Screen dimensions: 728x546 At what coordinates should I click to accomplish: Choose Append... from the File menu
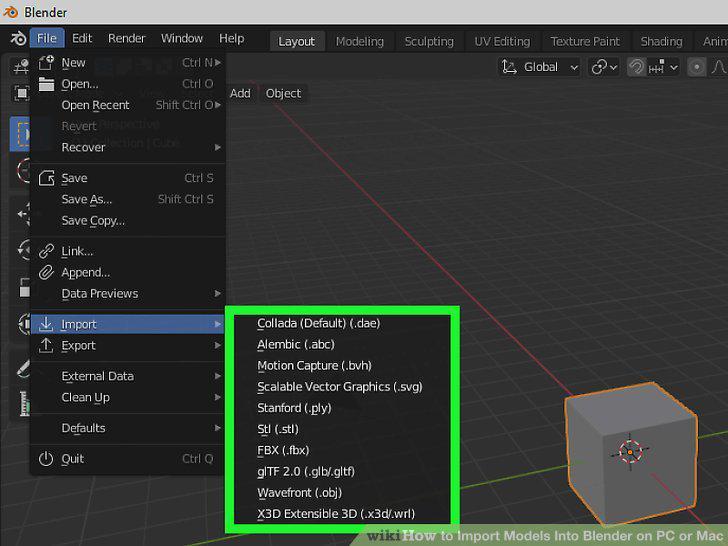(x=128, y=273)
